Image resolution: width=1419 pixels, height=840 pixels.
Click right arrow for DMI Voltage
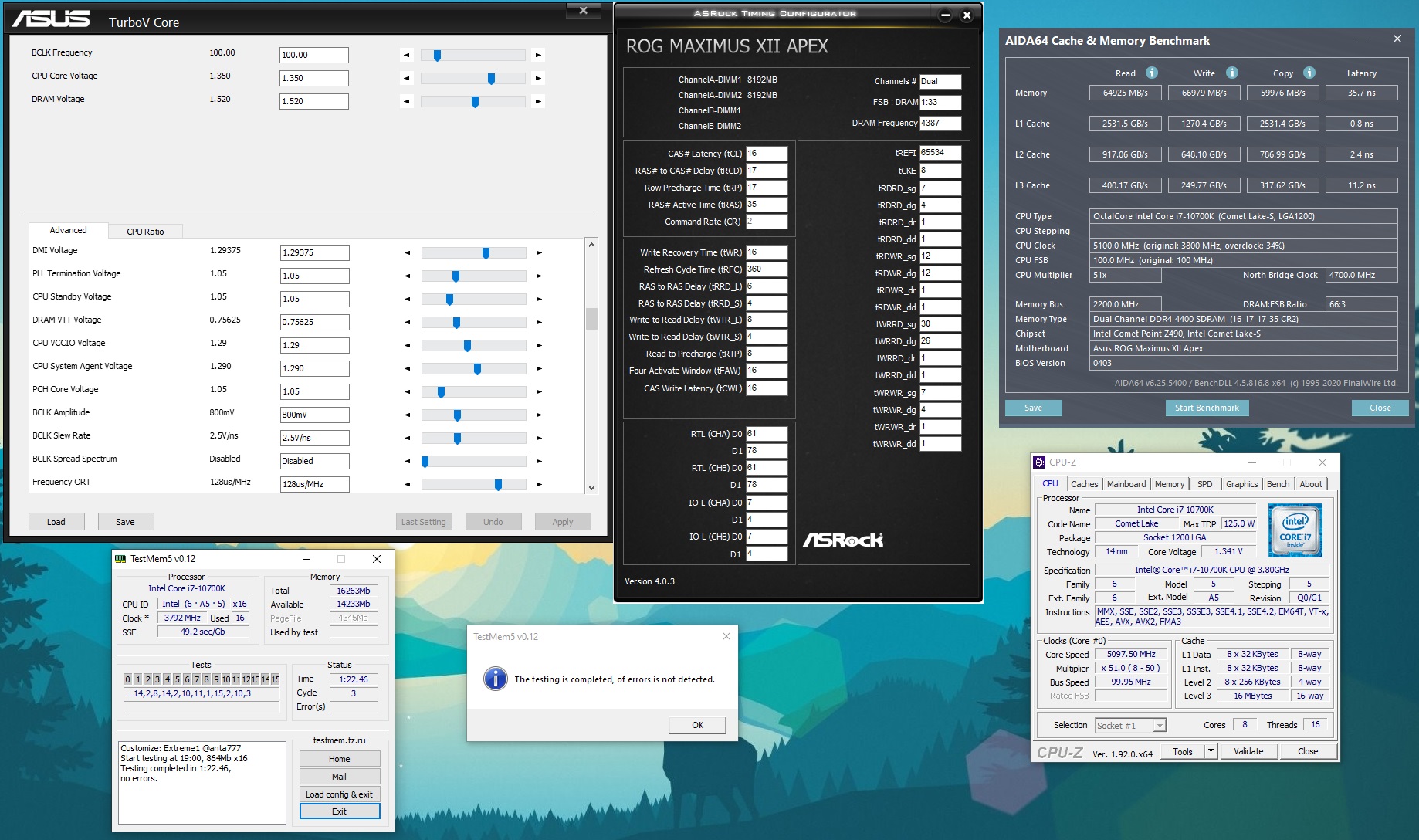click(x=539, y=252)
